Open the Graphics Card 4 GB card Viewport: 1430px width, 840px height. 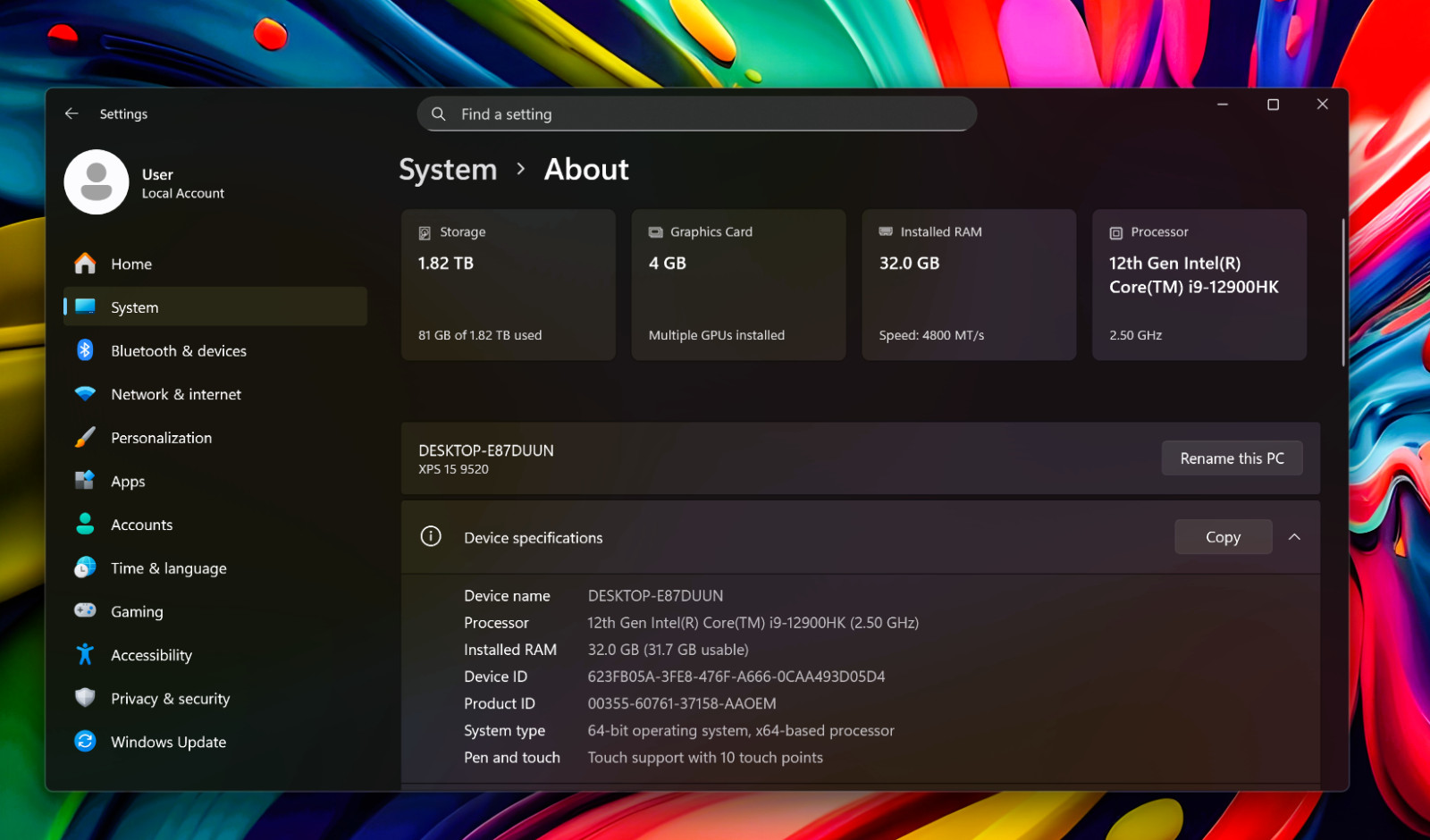click(739, 284)
